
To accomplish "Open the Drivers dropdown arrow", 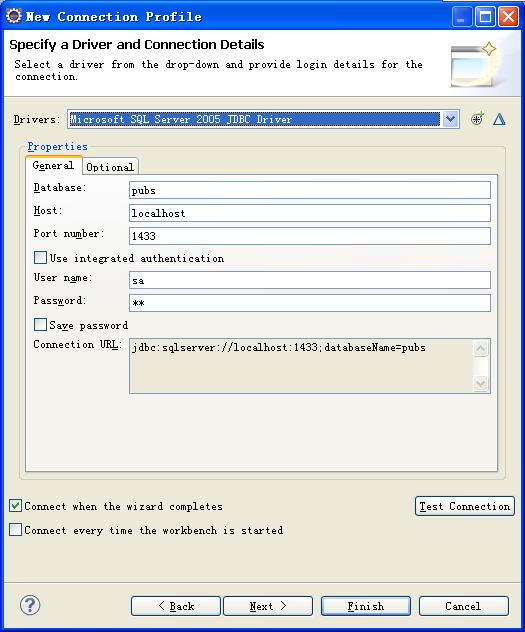I will coord(450,119).
